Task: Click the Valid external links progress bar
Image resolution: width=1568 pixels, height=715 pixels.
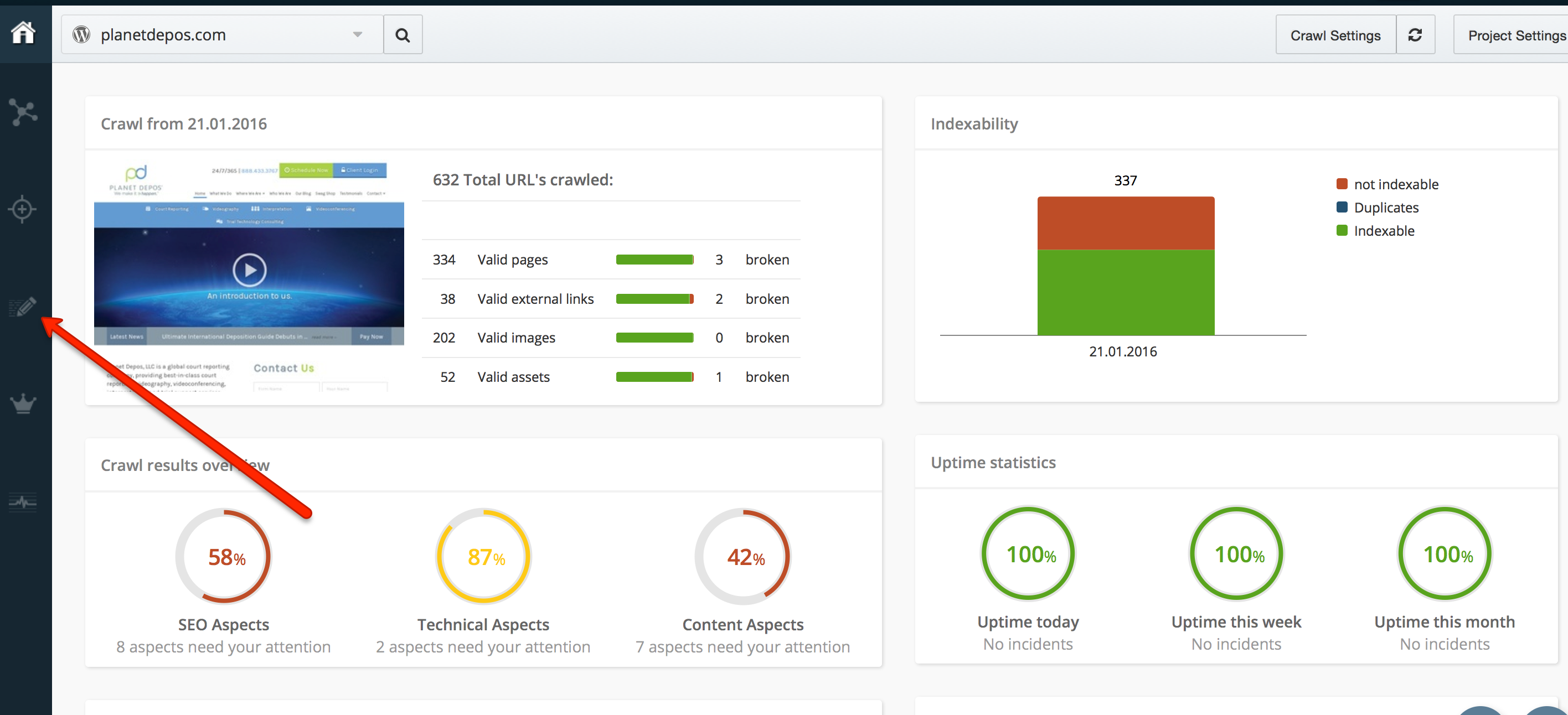Action: (654, 299)
